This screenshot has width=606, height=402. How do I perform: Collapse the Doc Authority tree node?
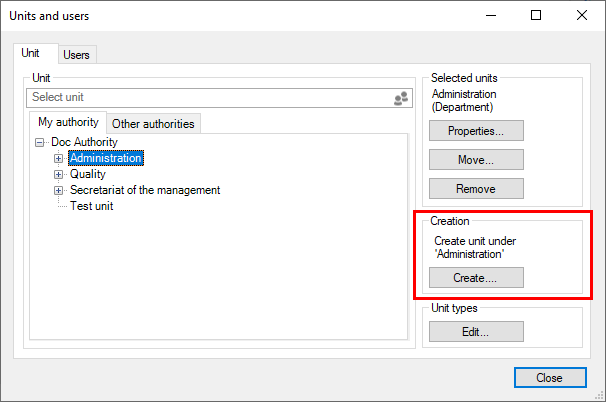click(40, 143)
